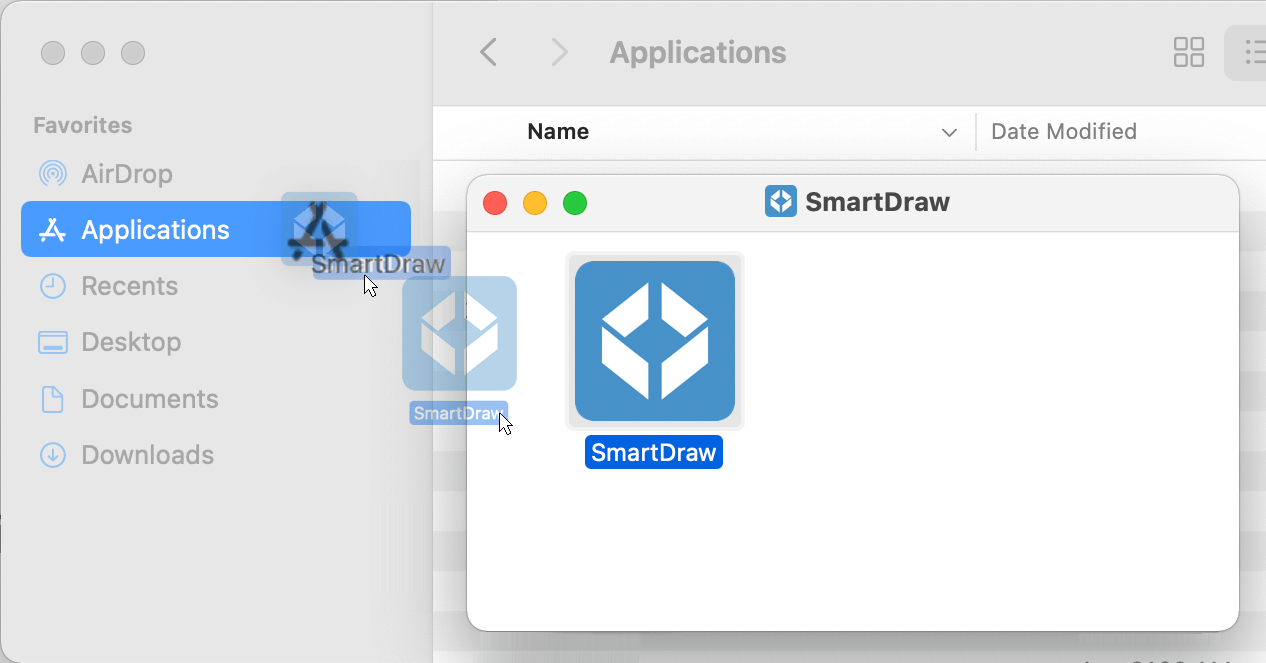Switch to list view mode
This screenshot has width=1266, height=663.
pos(1253,52)
